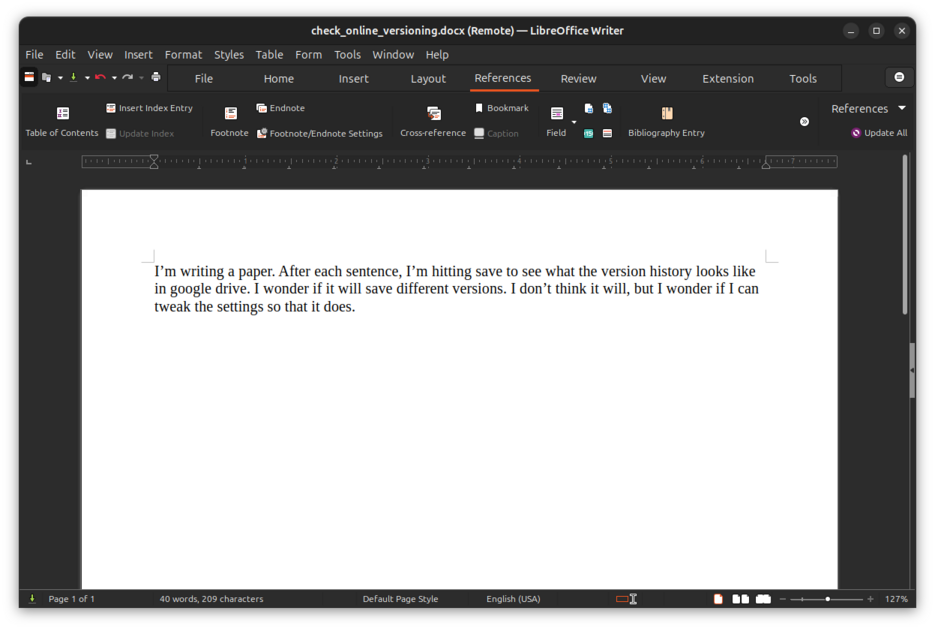This screenshot has width=935, height=629.
Task: Open the Window menu
Action: pyautogui.click(x=393, y=54)
